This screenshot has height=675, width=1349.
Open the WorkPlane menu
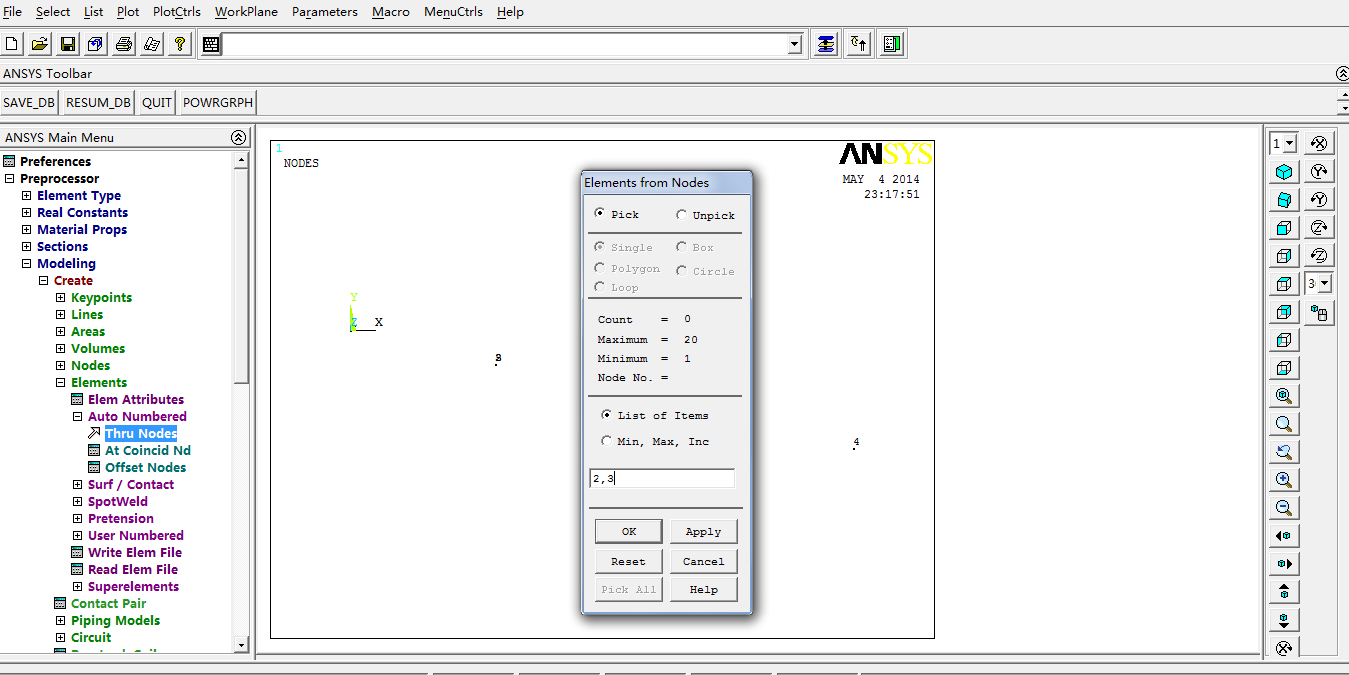pyautogui.click(x=246, y=12)
